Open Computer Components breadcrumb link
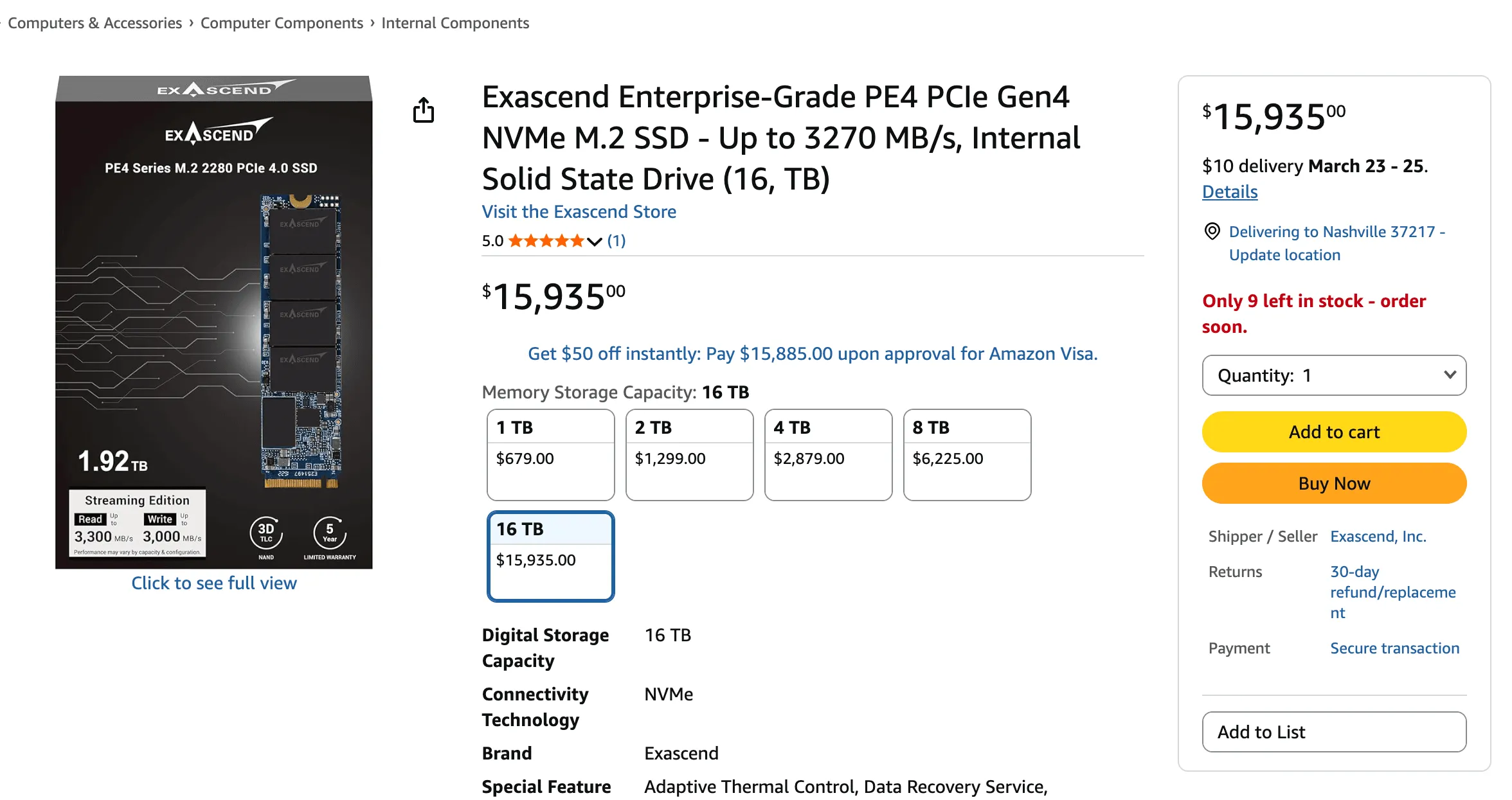 281,22
